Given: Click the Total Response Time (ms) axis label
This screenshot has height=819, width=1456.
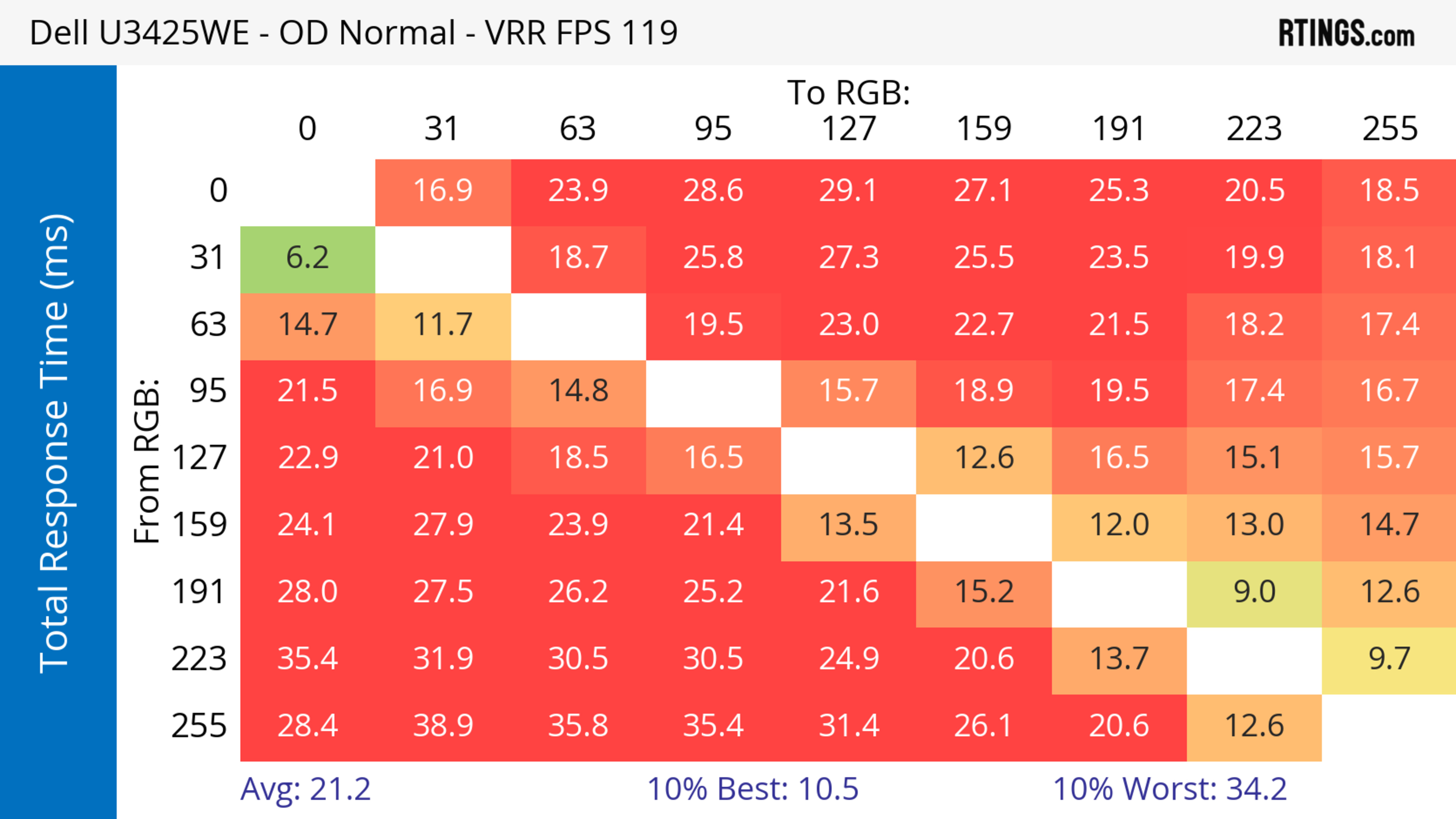Looking at the screenshot, I should pyautogui.click(x=55, y=444).
